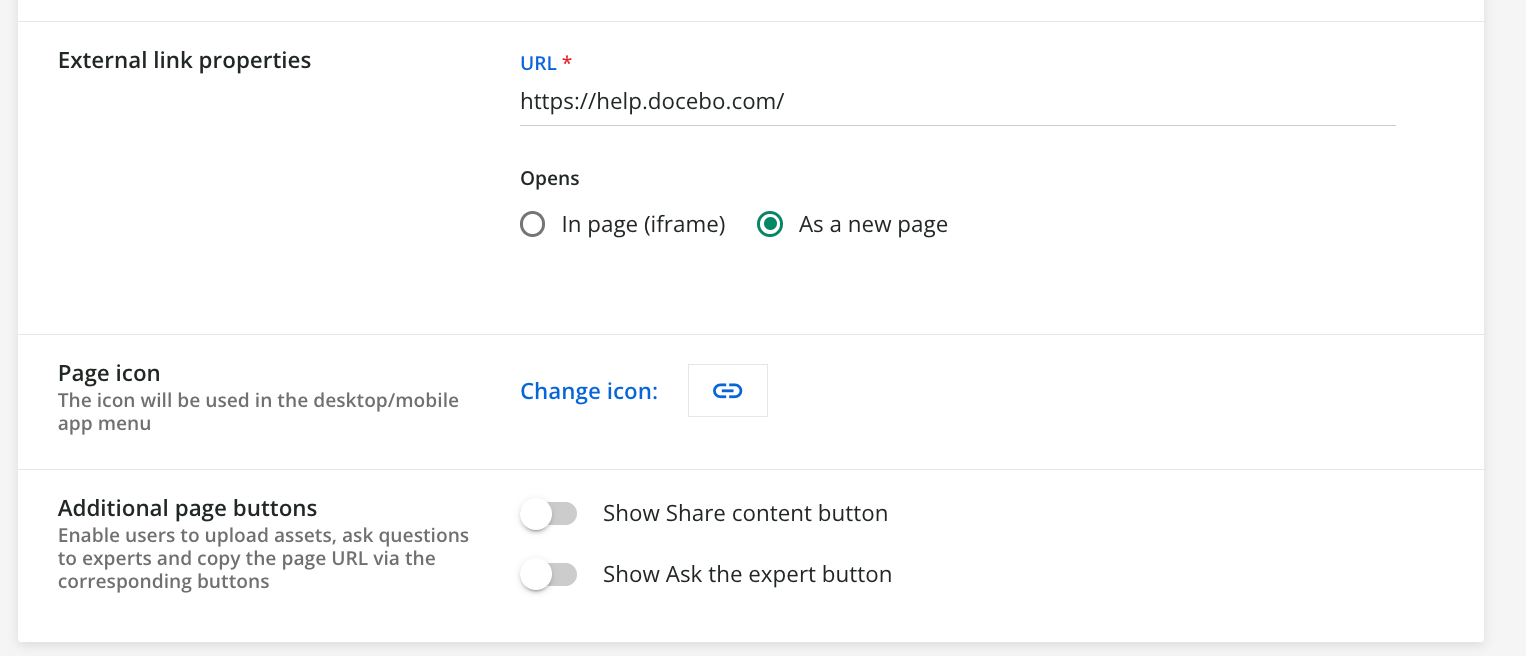
Task: Turn on Show Ask the expert toggle
Action: point(548,575)
